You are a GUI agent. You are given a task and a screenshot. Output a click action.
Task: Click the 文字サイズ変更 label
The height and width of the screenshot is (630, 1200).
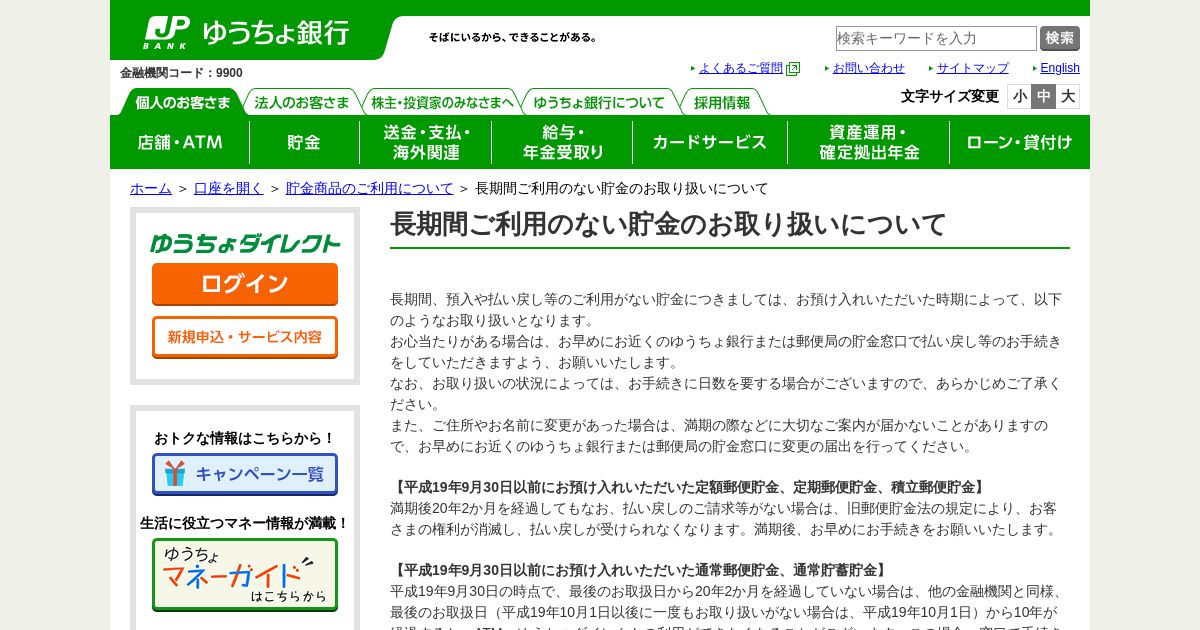tap(950, 96)
